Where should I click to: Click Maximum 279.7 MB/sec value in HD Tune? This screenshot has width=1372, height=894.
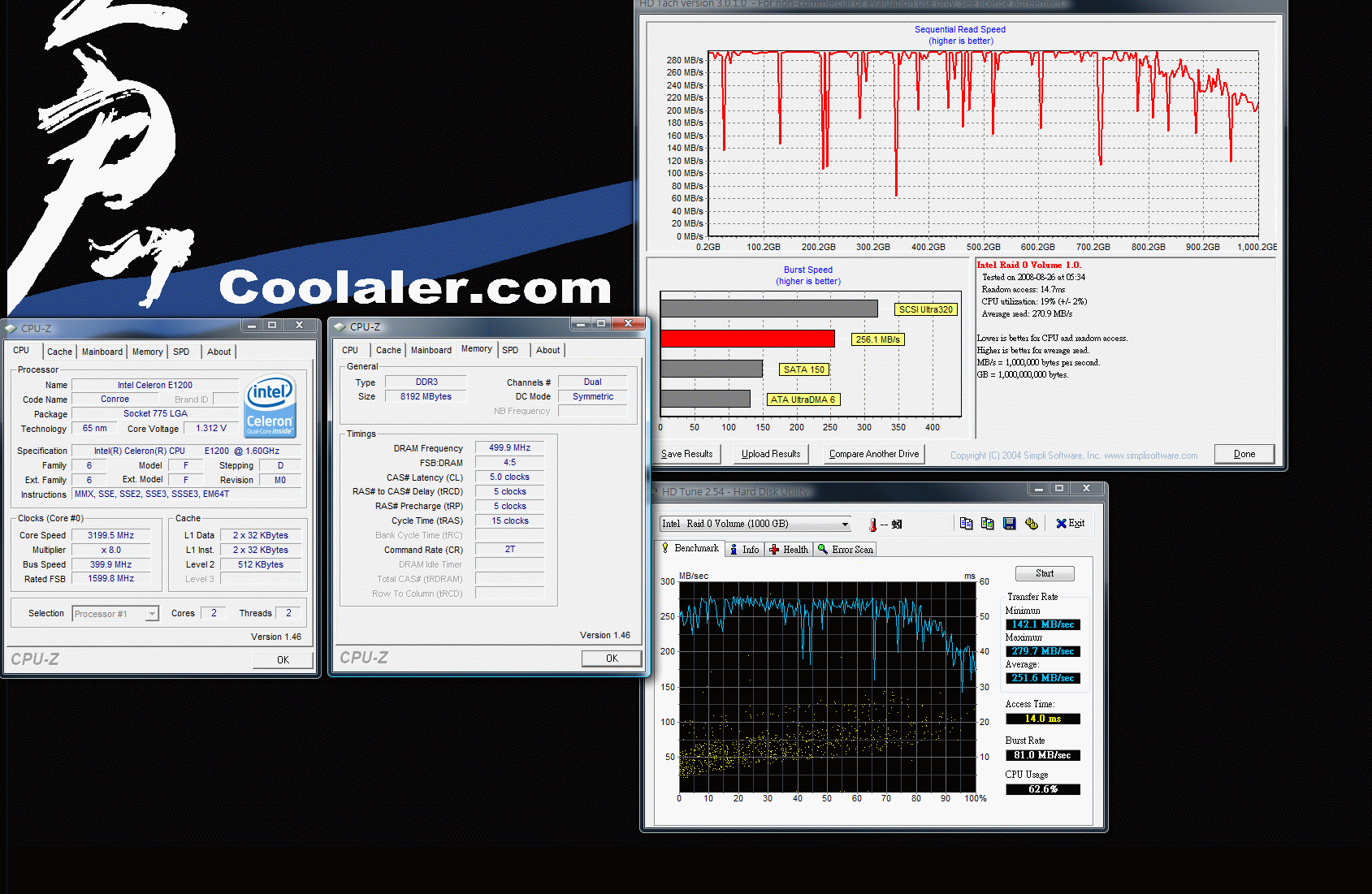[1043, 651]
